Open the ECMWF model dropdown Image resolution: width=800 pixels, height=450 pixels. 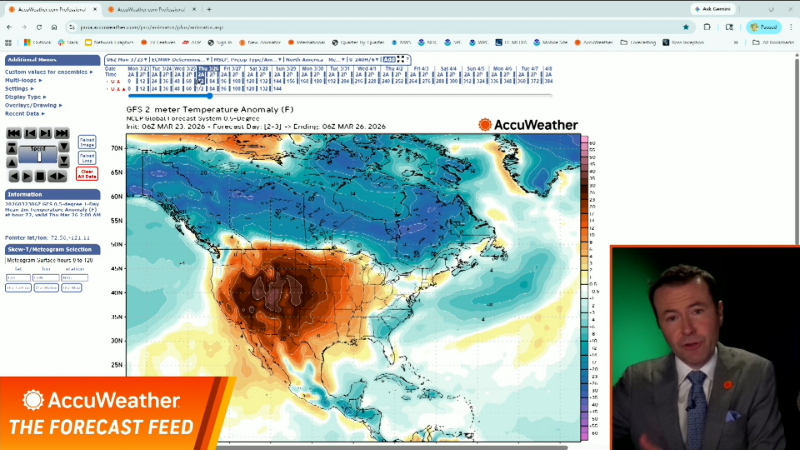coord(178,60)
